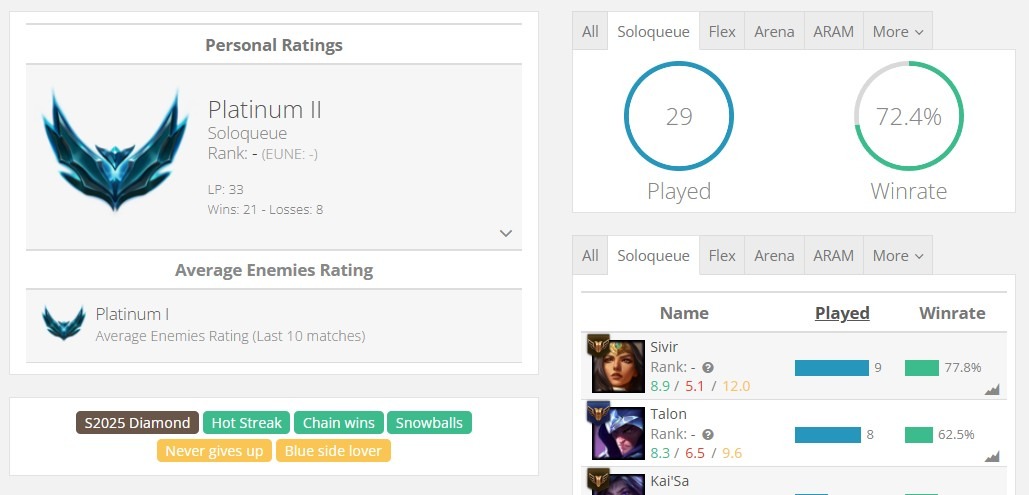Select the Arena tab in the winrate panel

(x=774, y=32)
